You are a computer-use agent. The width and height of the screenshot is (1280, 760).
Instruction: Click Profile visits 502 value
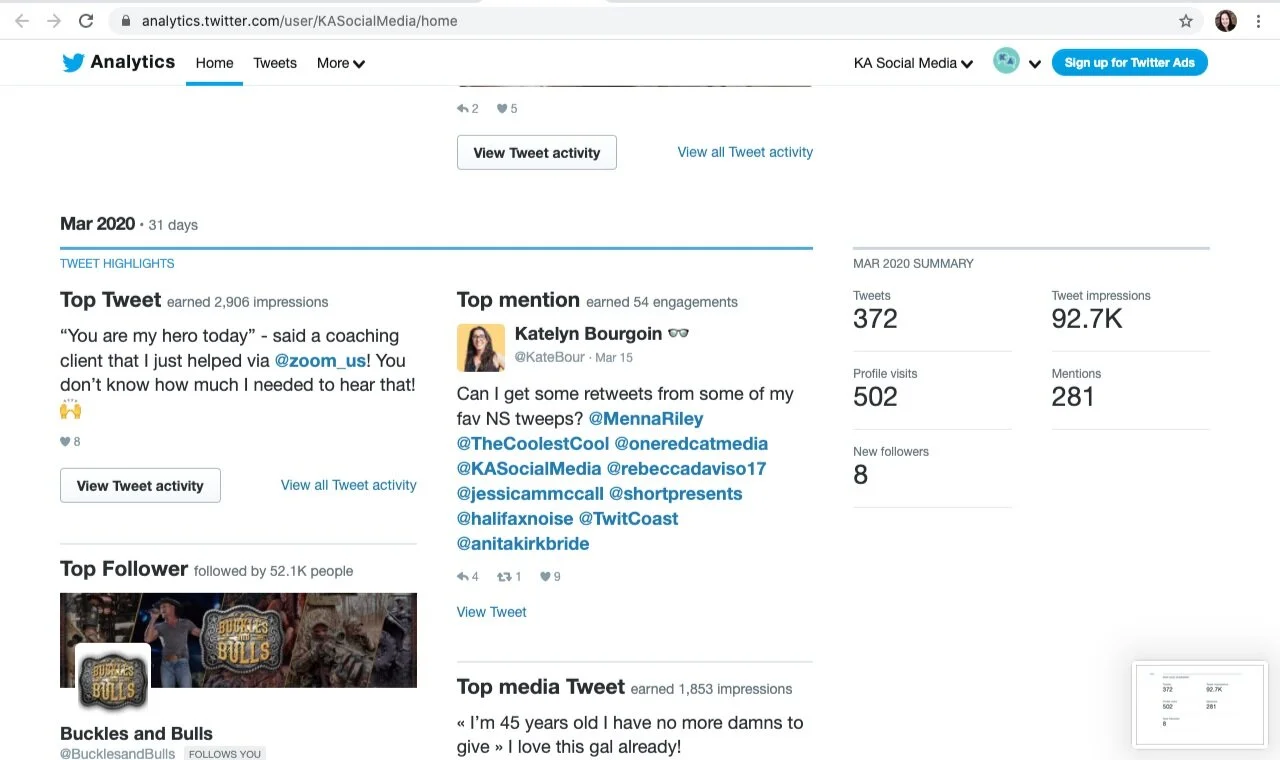[875, 397]
